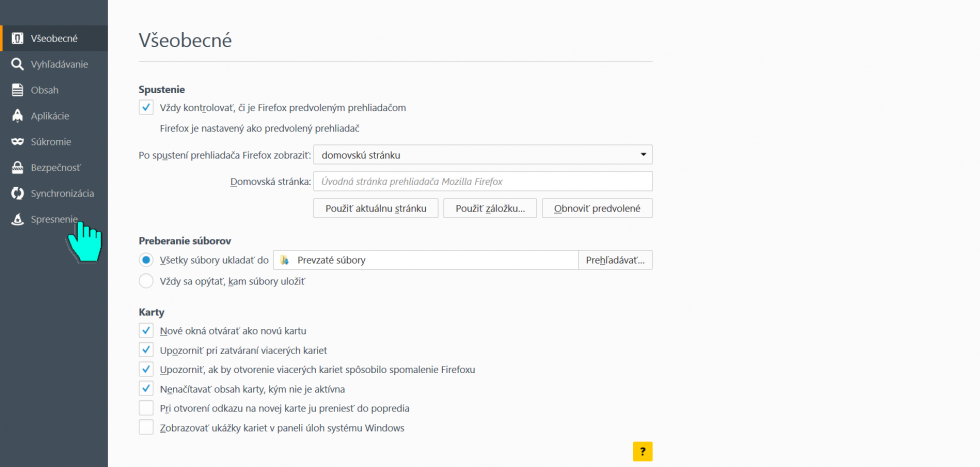Click the Použiť aktuálnu stránku button

coord(376,209)
